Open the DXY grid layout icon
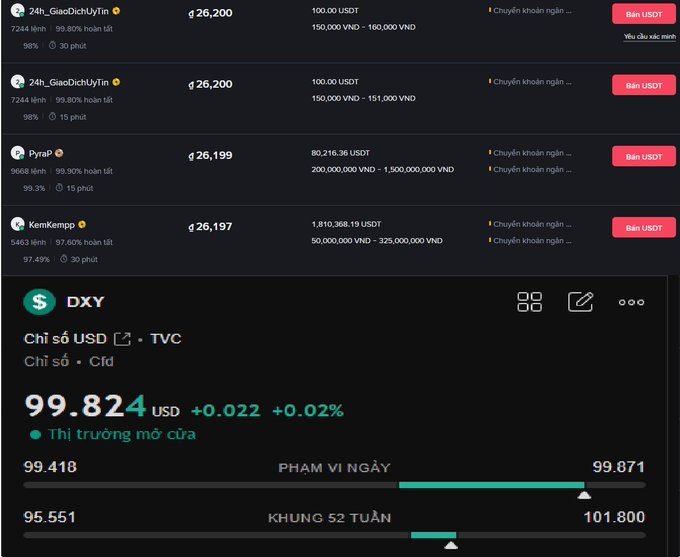Viewport: 680px width, 557px height. tap(530, 302)
